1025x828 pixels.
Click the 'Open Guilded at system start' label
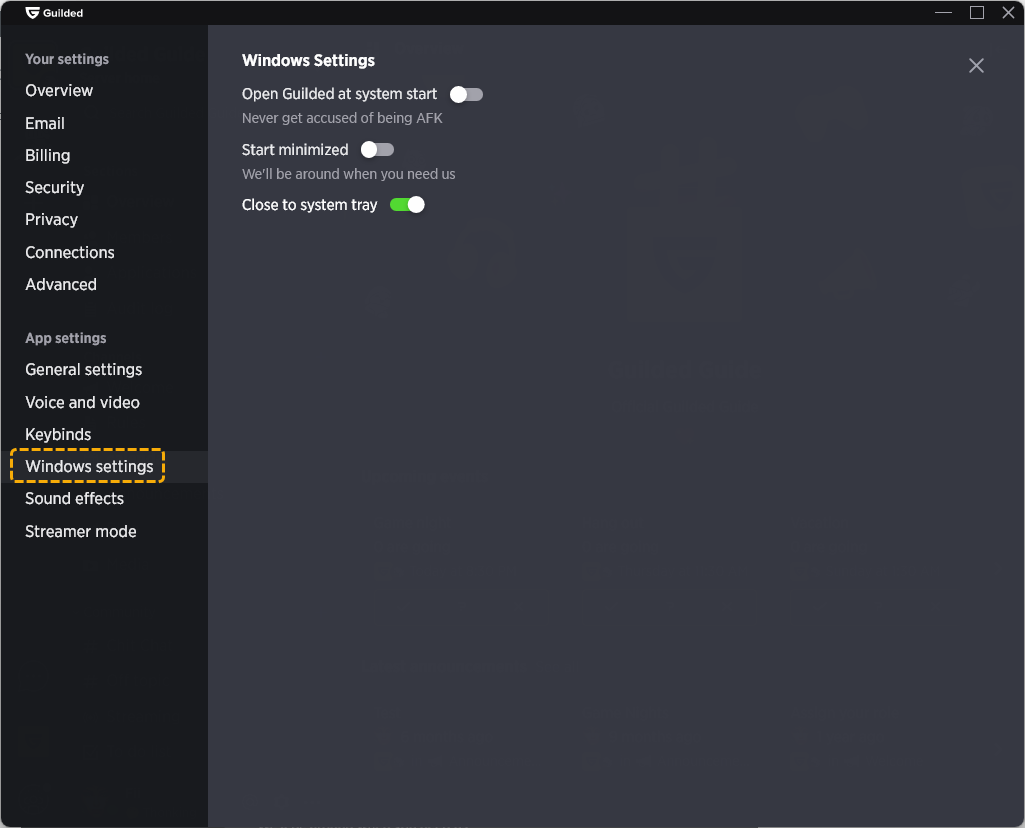tap(339, 94)
